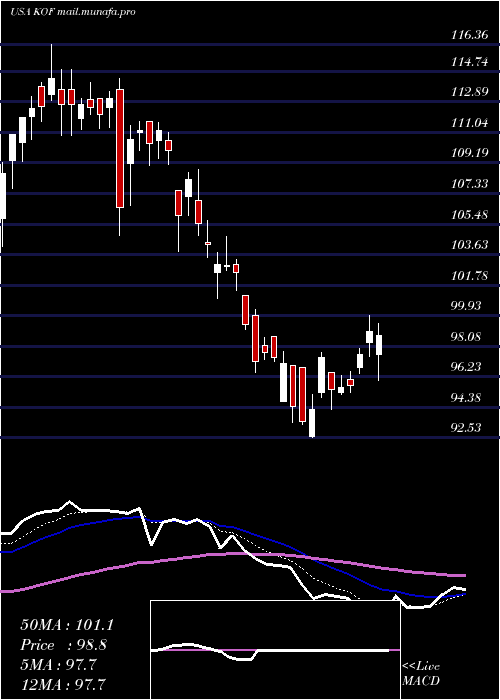The image size is (500, 700).
Task: Click the large red candlestick dropping to 105.48
Action: coord(120,148)
